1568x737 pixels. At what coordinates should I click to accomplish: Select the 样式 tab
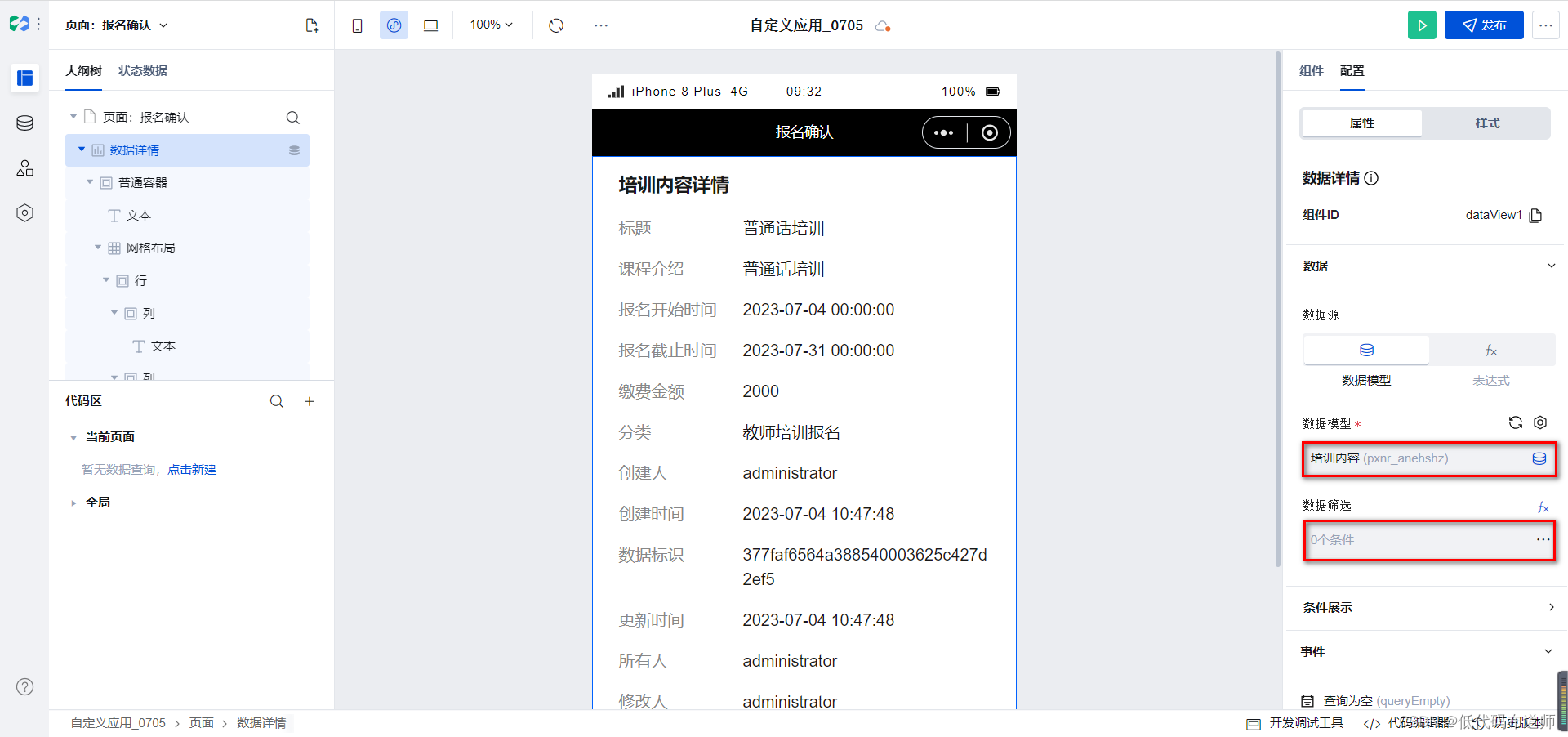[x=1487, y=123]
